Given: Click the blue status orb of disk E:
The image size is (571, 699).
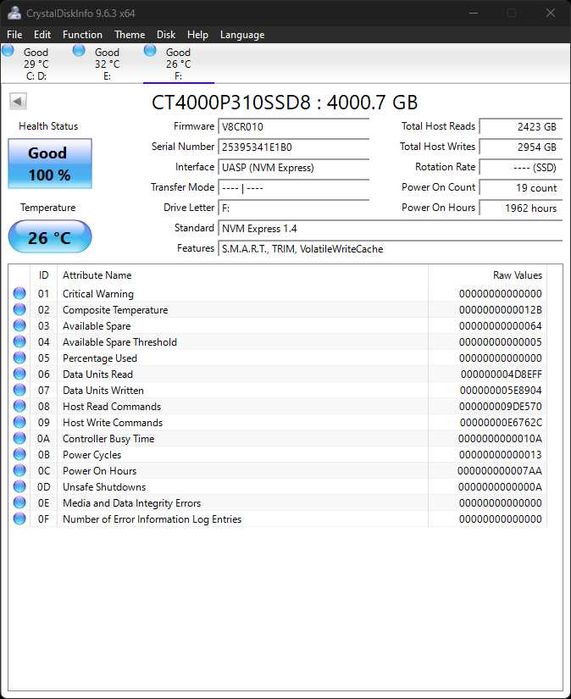Looking at the screenshot, I should pyautogui.click(x=79, y=50).
